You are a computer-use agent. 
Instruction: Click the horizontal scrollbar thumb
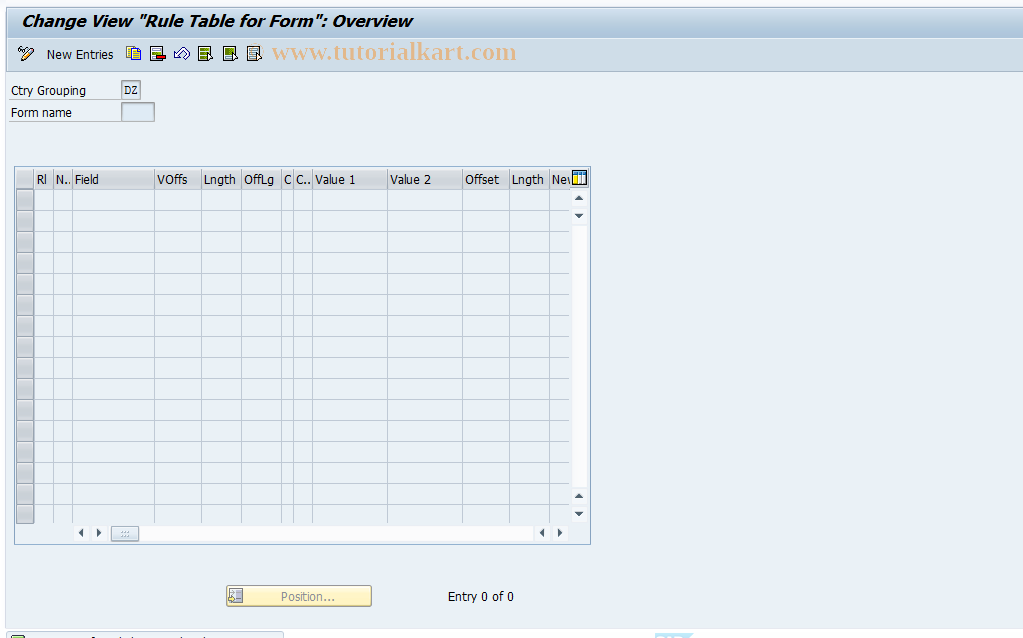point(125,534)
